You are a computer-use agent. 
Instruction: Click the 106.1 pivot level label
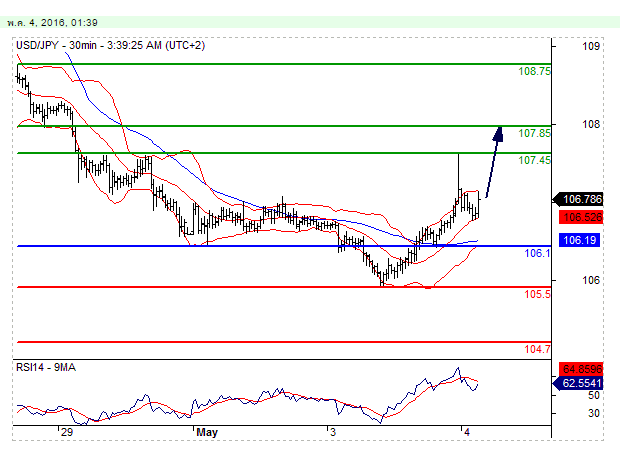pyautogui.click(x=537, y=253)
